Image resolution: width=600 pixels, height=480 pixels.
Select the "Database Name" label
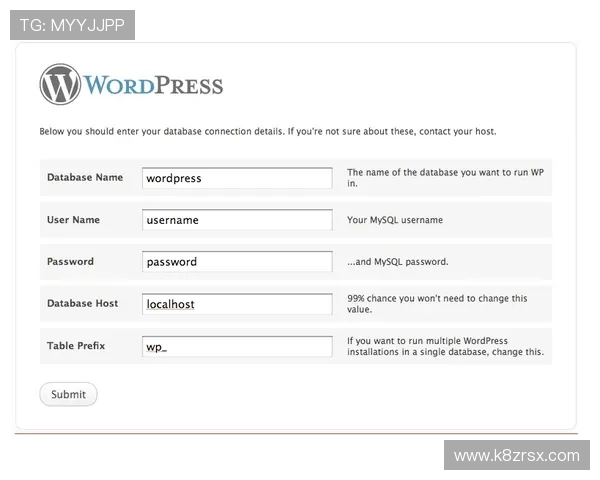point(85,177)
